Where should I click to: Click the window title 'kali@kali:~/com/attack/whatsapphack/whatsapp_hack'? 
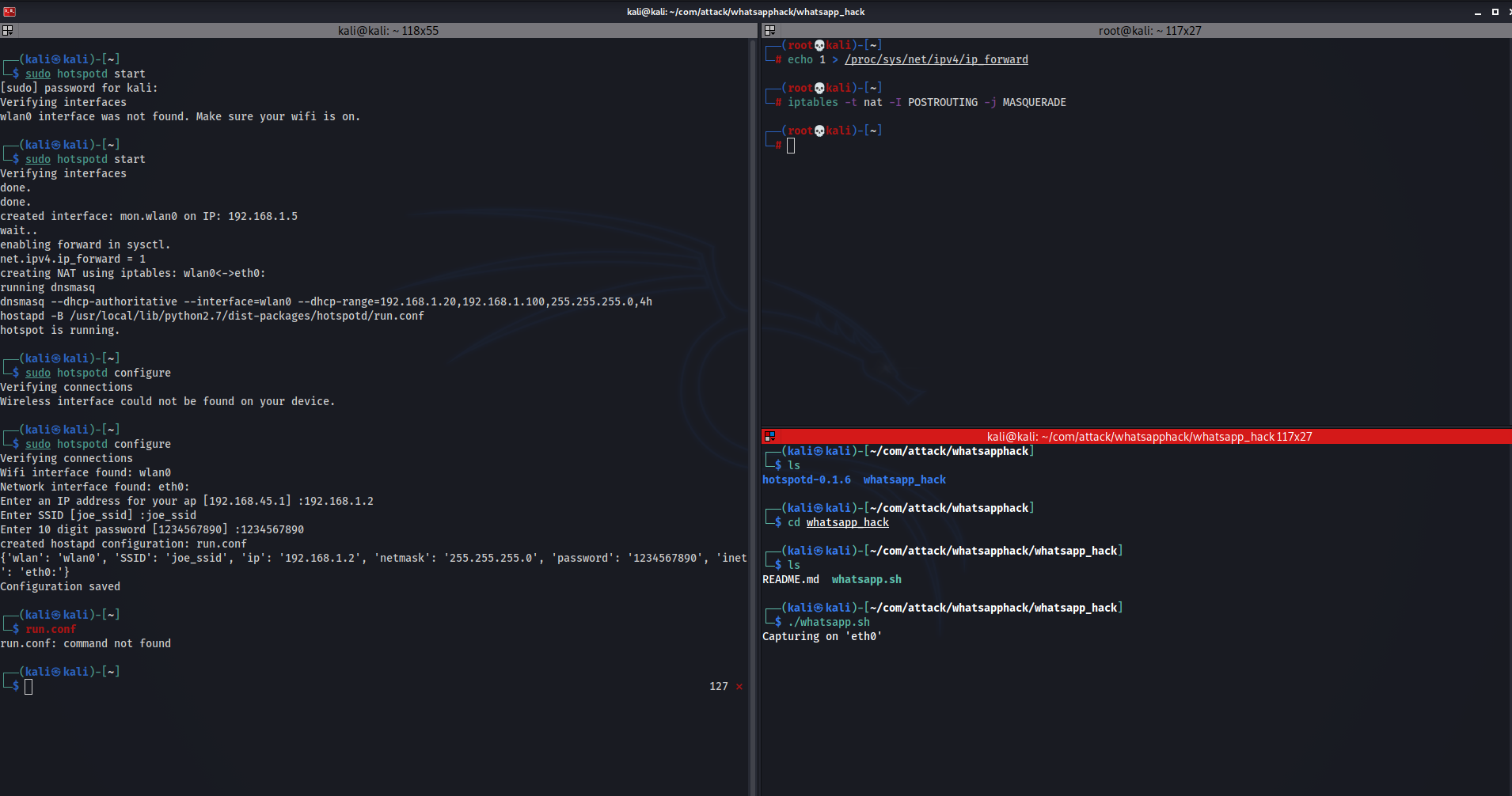pyautogui.click(x=746, y=12)
